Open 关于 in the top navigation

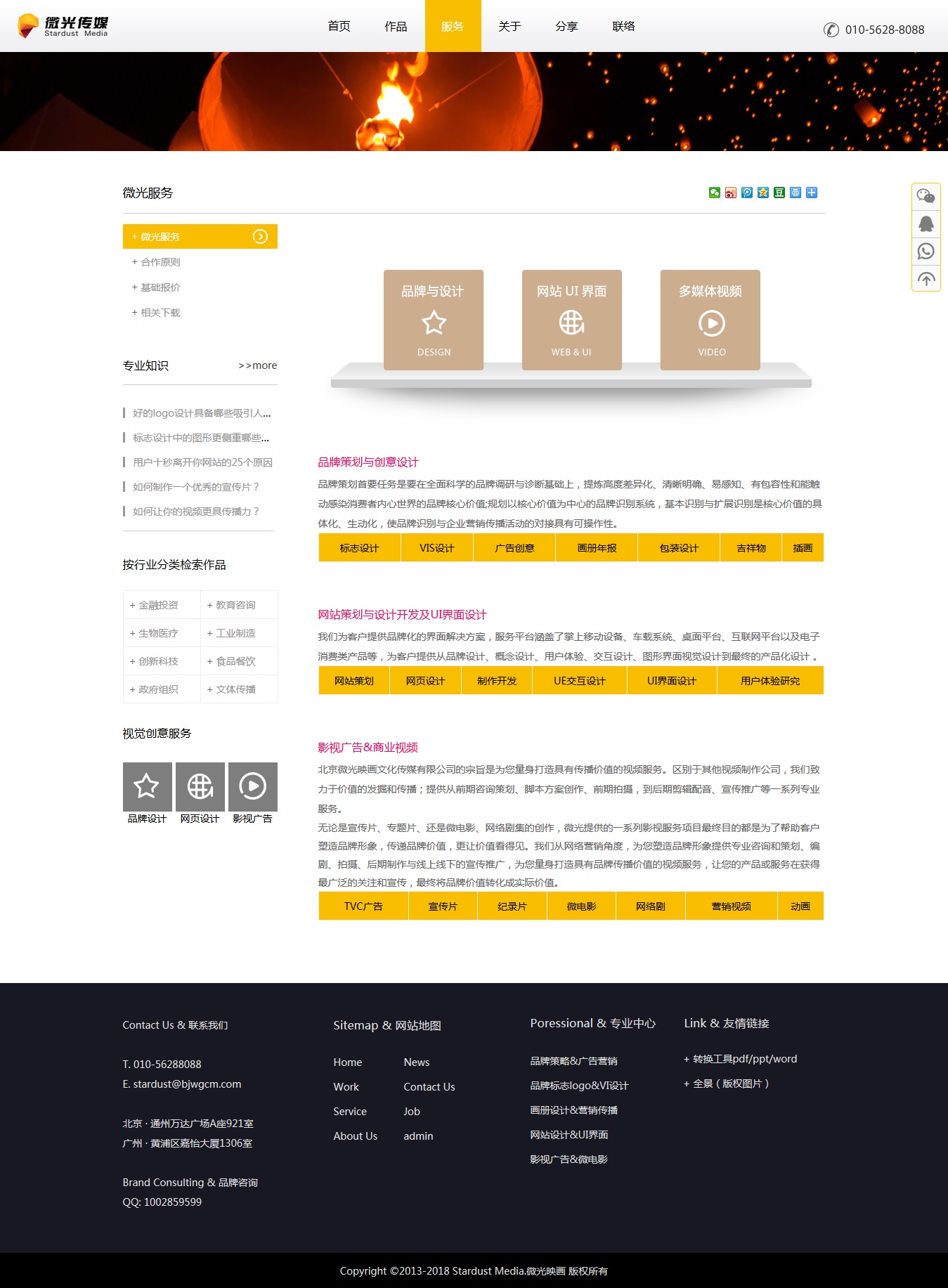509,26
